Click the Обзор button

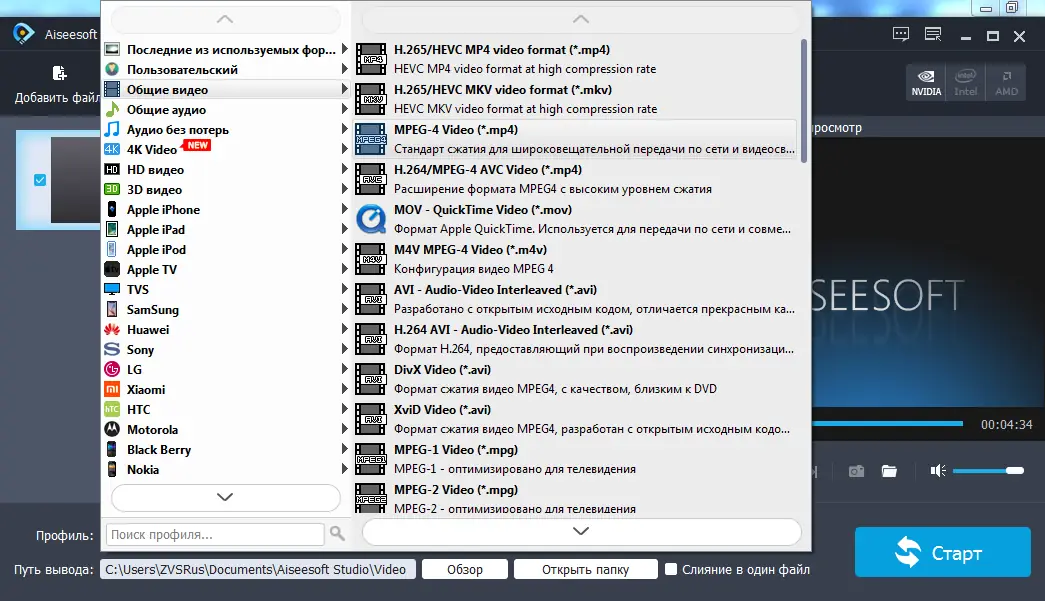pyautogui.click(x=465, y=570)
